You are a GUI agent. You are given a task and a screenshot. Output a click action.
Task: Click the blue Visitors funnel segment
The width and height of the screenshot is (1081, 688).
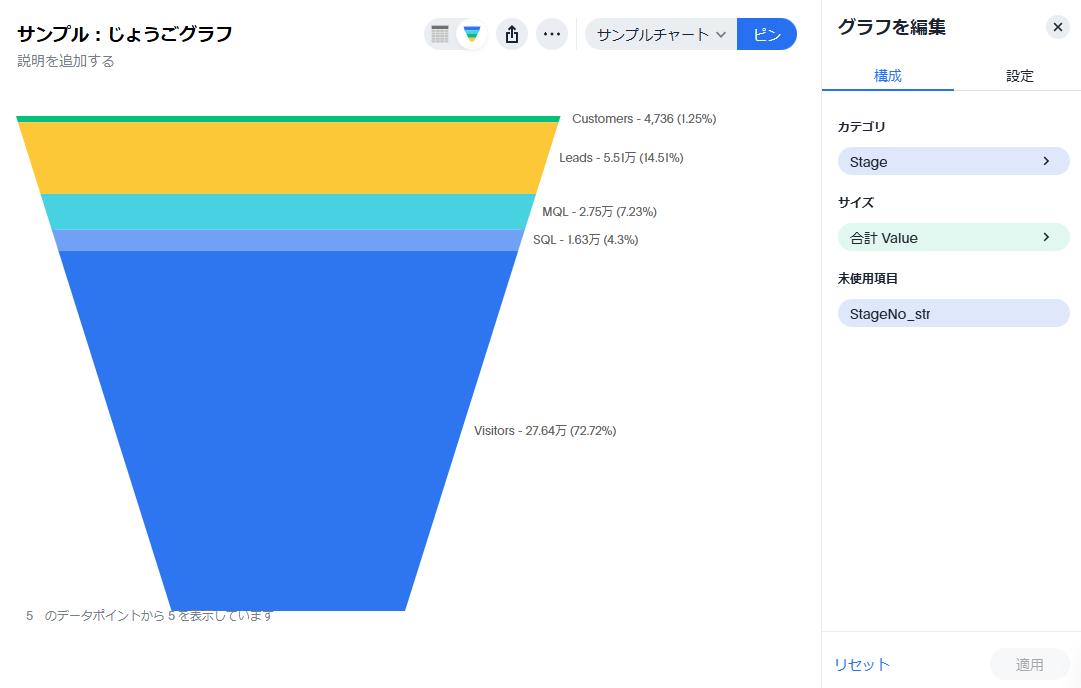coord(290,430)
